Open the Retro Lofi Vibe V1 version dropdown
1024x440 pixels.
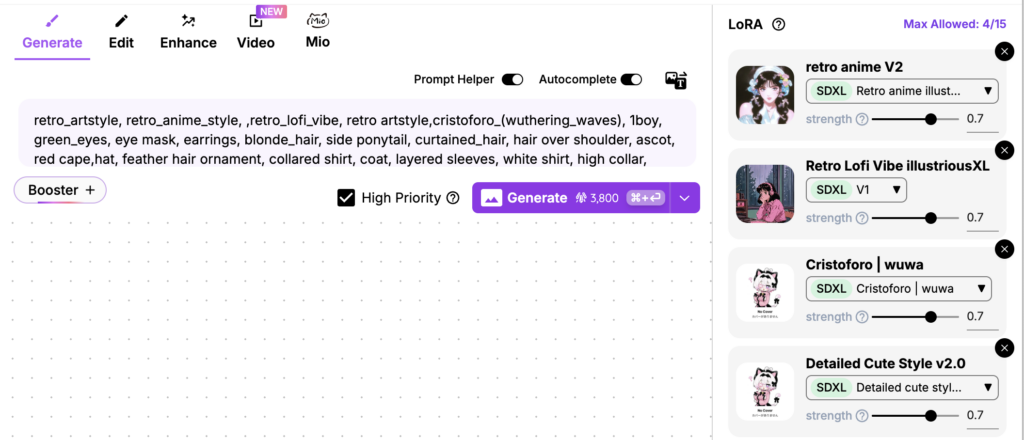(x=856, y=190)
